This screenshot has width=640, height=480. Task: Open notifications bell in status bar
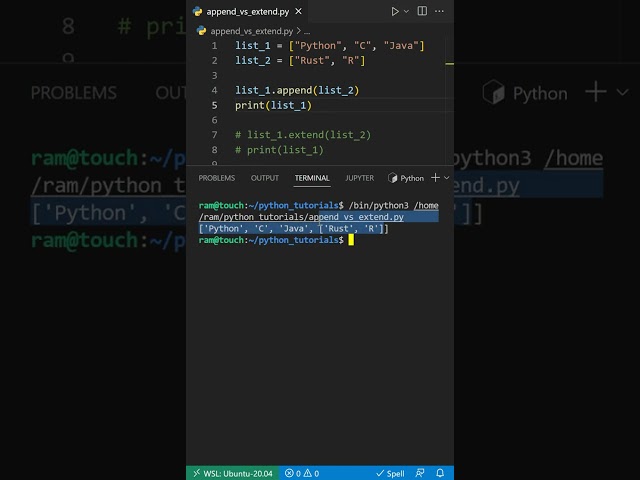tap(440, 473)
